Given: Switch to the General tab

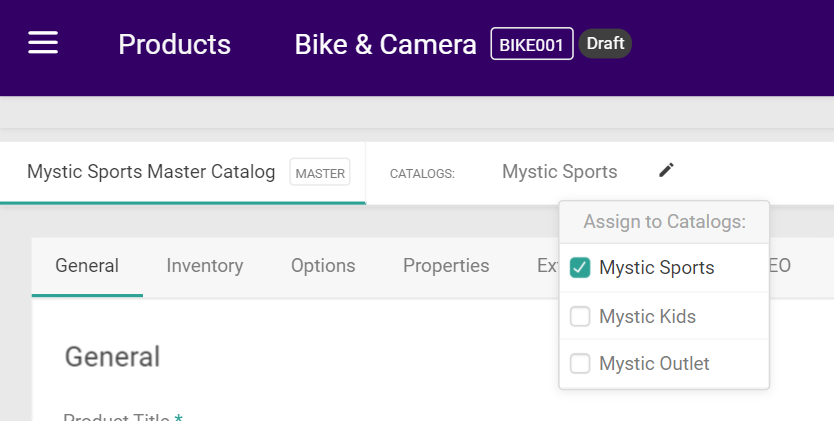Looking at the screenshot, I should point(87,266).
